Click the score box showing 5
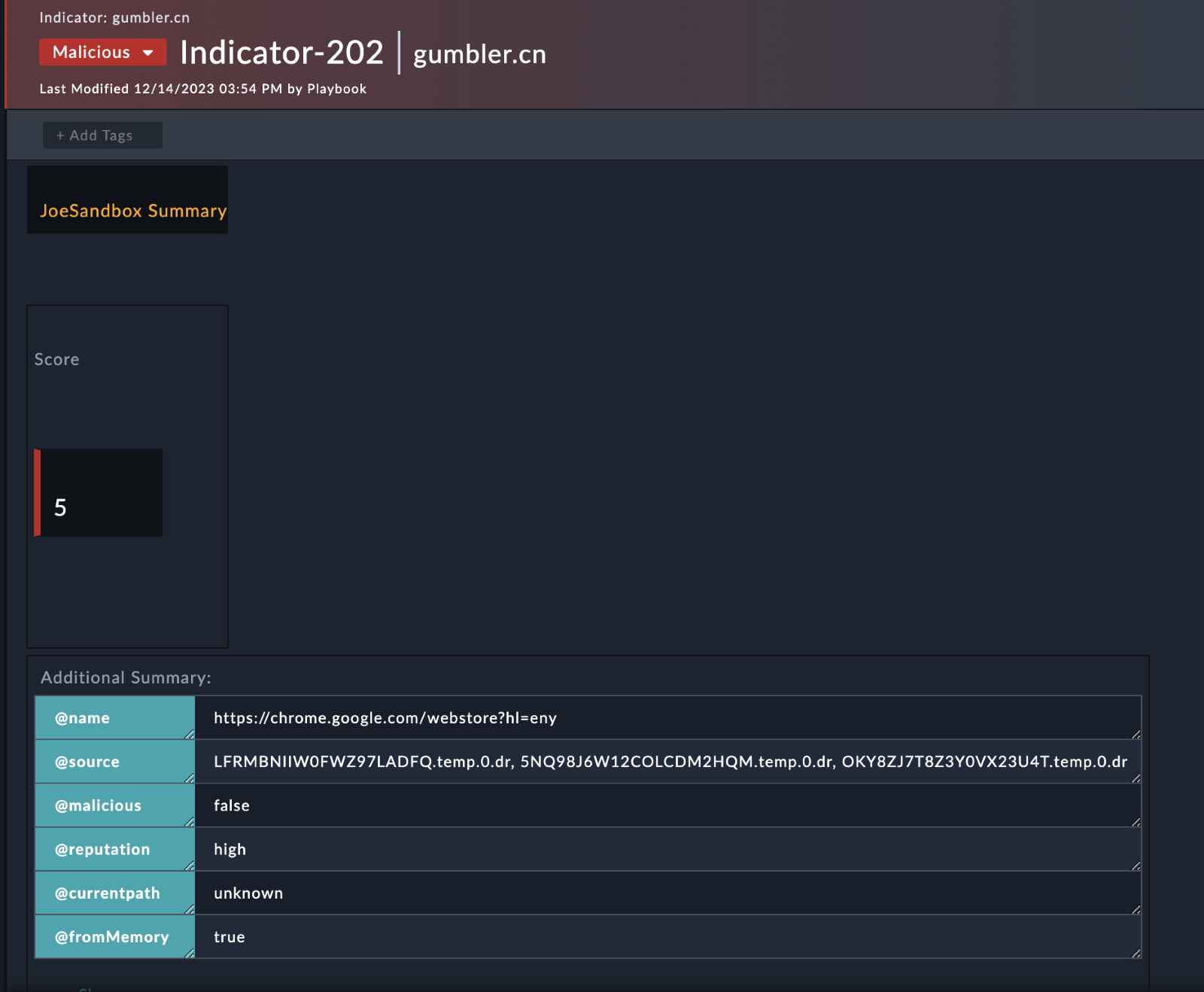This screenshot has height=992, width=1204. coord(102,494)
